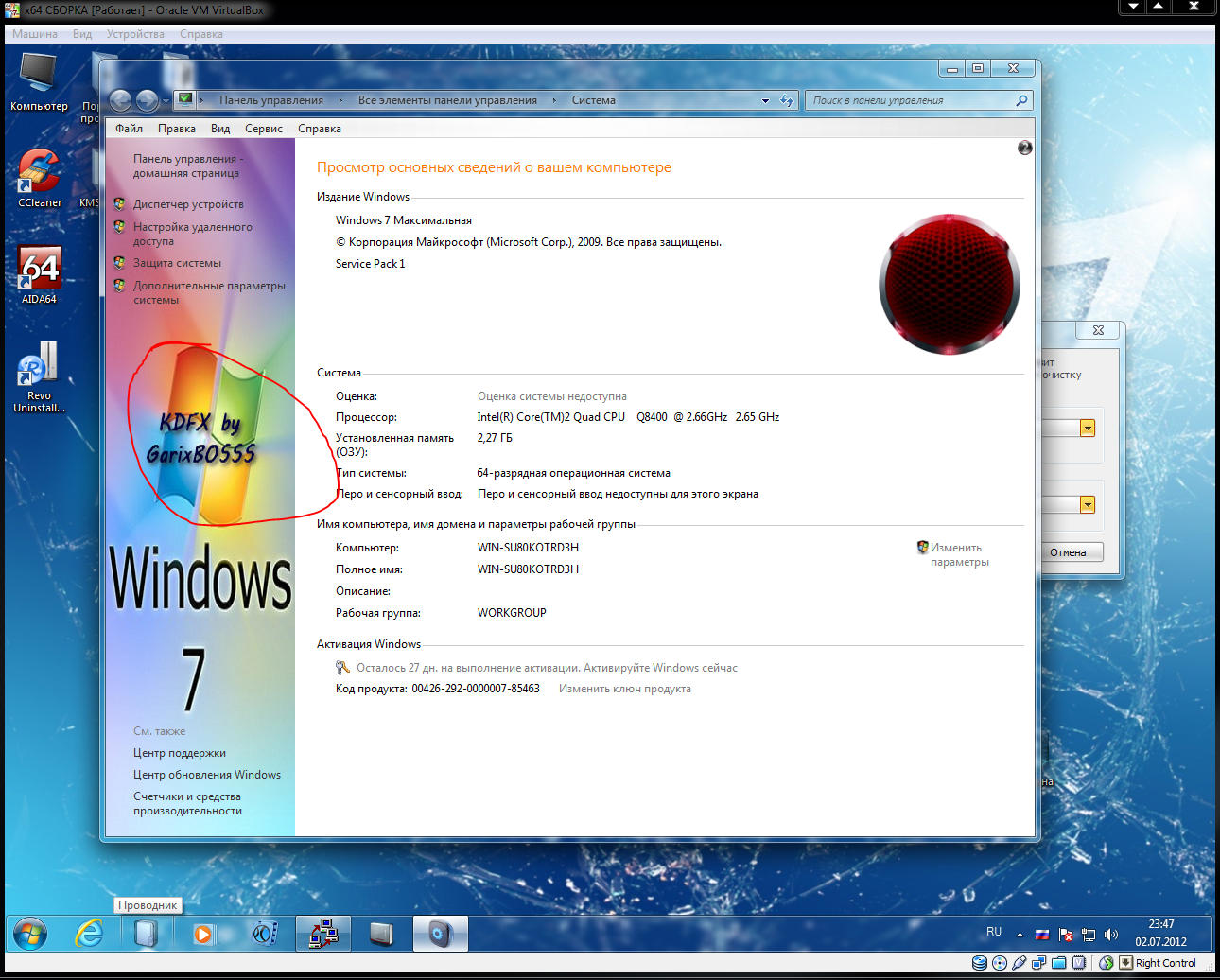1220x980 pixels.
Task: Click the shield icon beside Диспетчер устройств
Action: (x=119, y=204)
